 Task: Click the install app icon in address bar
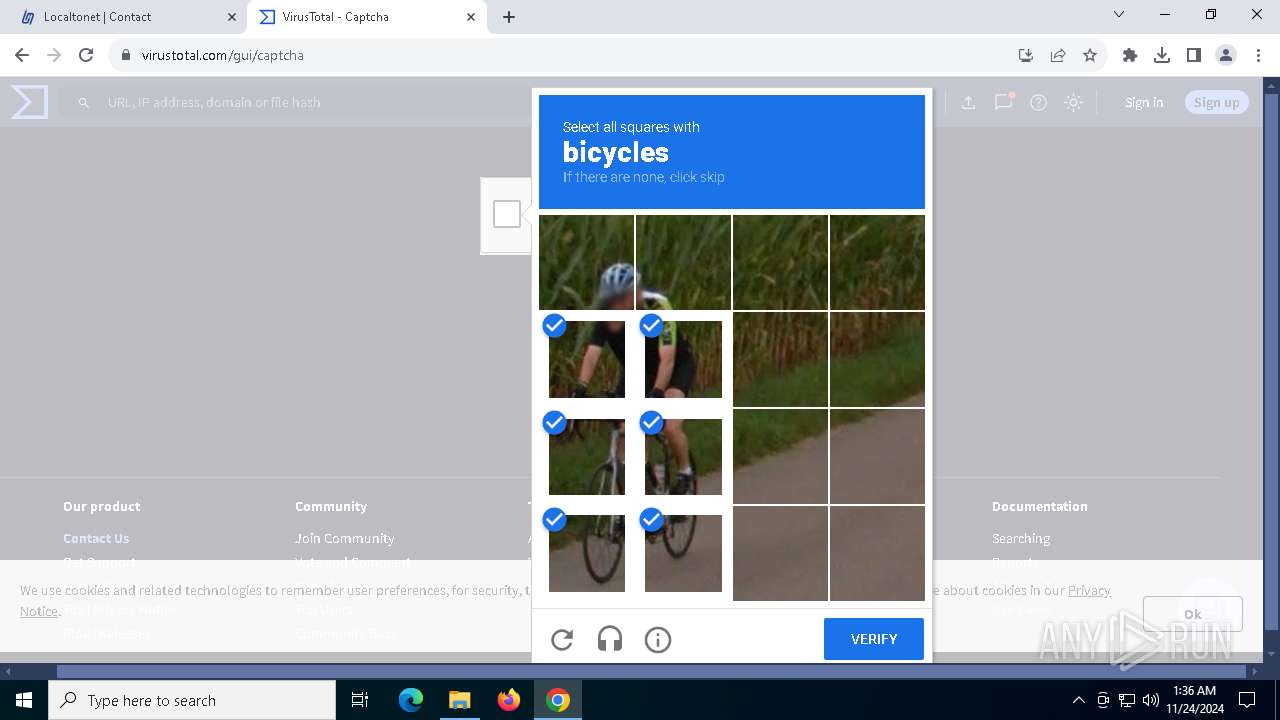point(1025,55)
